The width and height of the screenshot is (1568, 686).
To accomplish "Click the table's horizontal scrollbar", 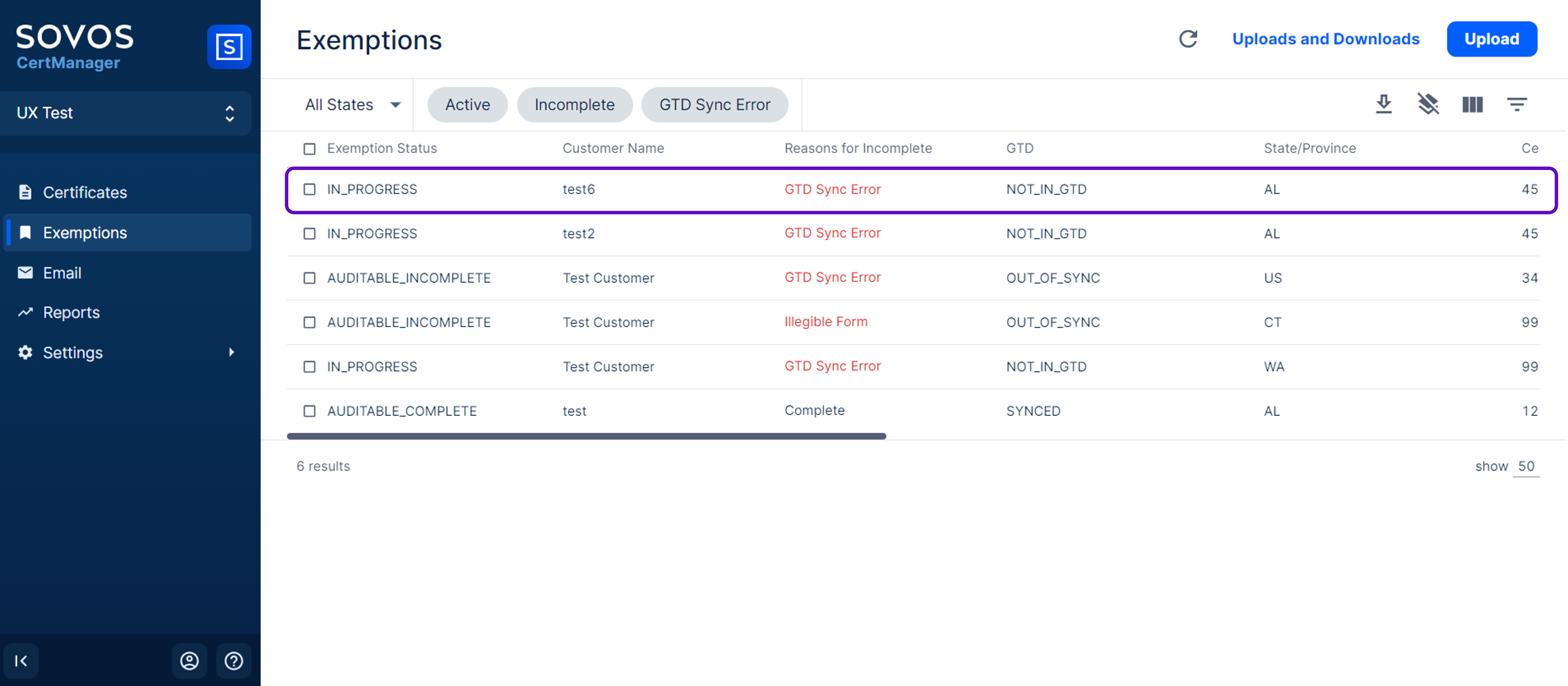I will [586, 436].
